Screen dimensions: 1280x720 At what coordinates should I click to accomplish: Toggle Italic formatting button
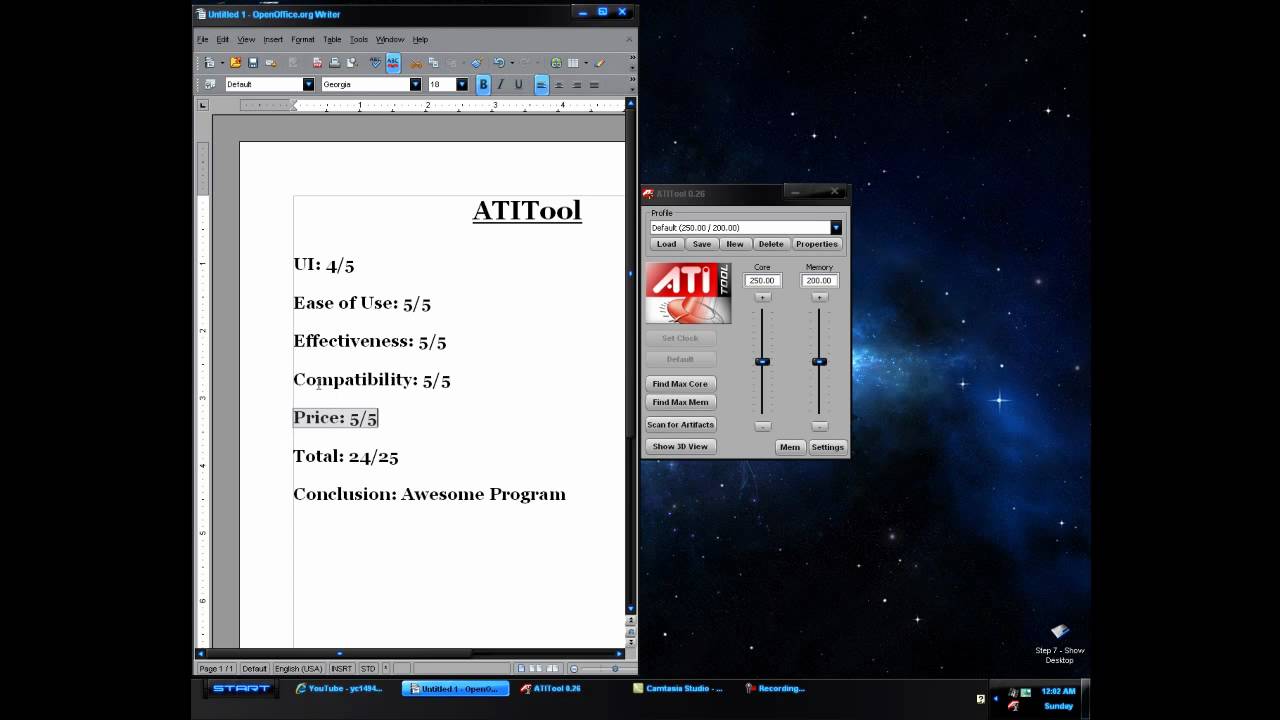click(500, 84)
